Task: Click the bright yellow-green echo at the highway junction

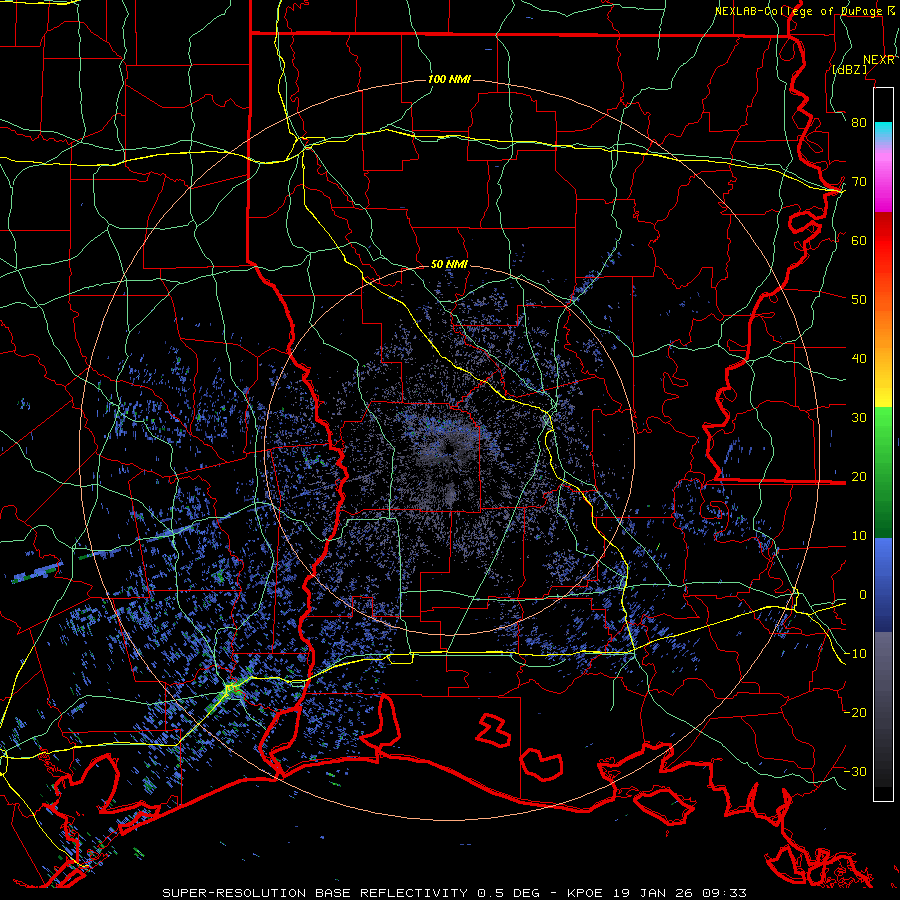Action: click(232, 688)
